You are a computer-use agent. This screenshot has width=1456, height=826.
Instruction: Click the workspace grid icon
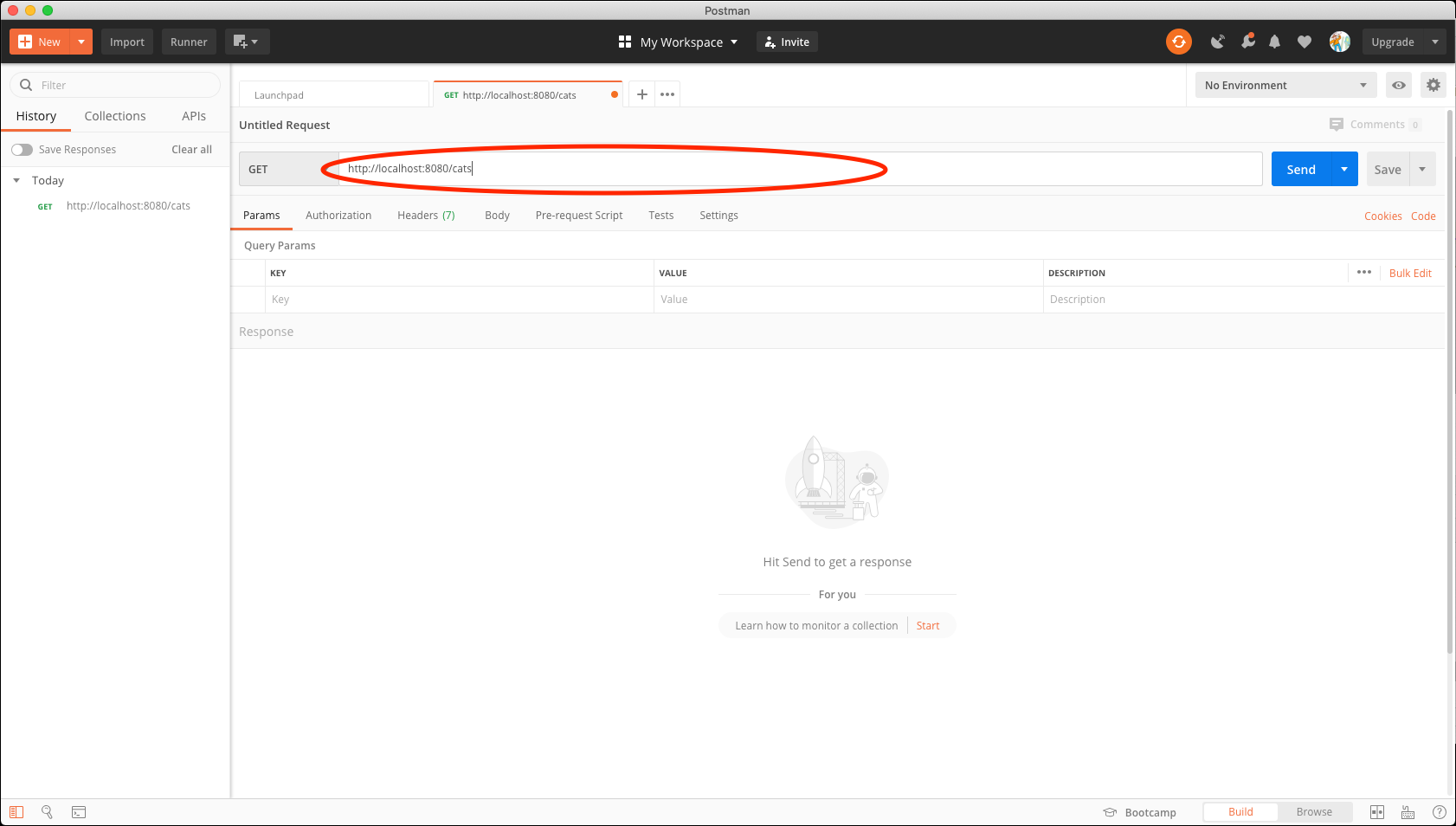[625, 42]
